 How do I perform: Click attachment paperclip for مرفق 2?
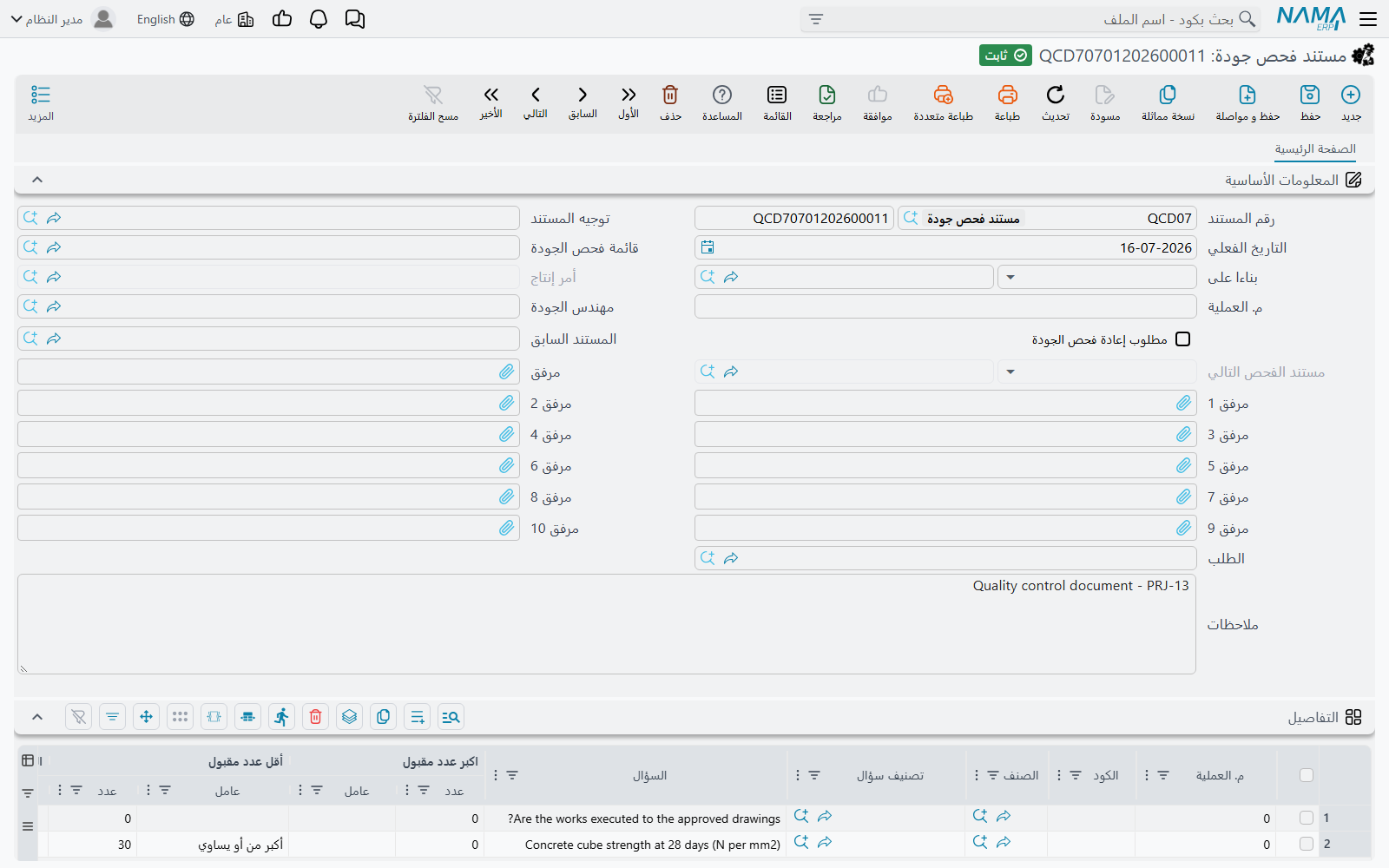point(507,404)
